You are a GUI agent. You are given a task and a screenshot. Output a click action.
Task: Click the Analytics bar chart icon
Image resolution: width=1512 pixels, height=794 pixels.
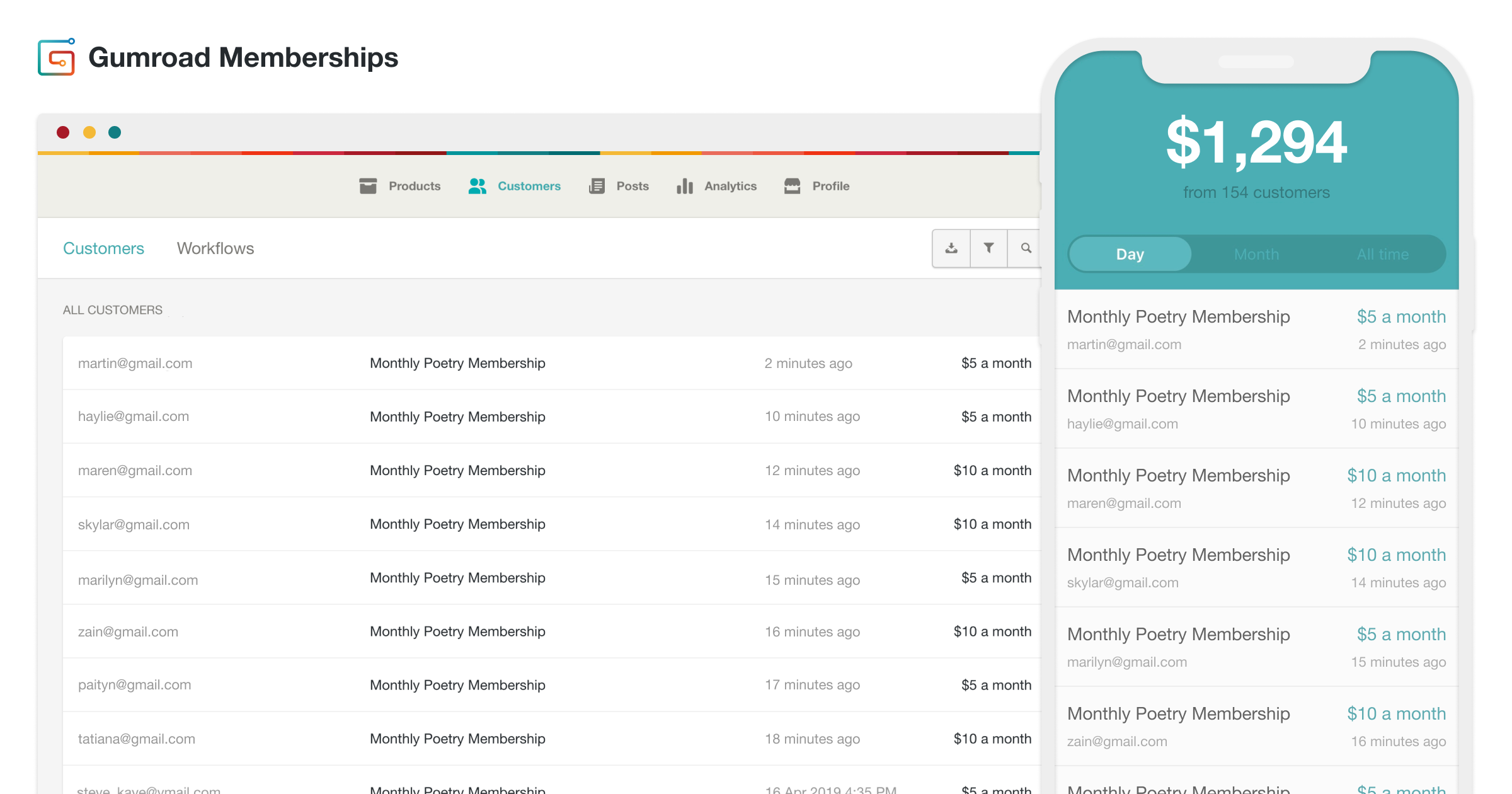point(685,186)
